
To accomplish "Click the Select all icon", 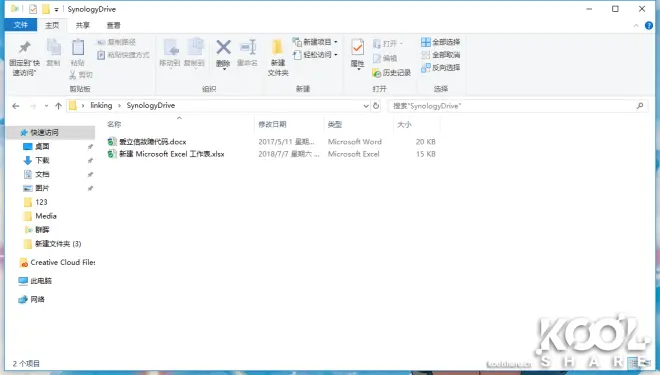I will 426,42.
